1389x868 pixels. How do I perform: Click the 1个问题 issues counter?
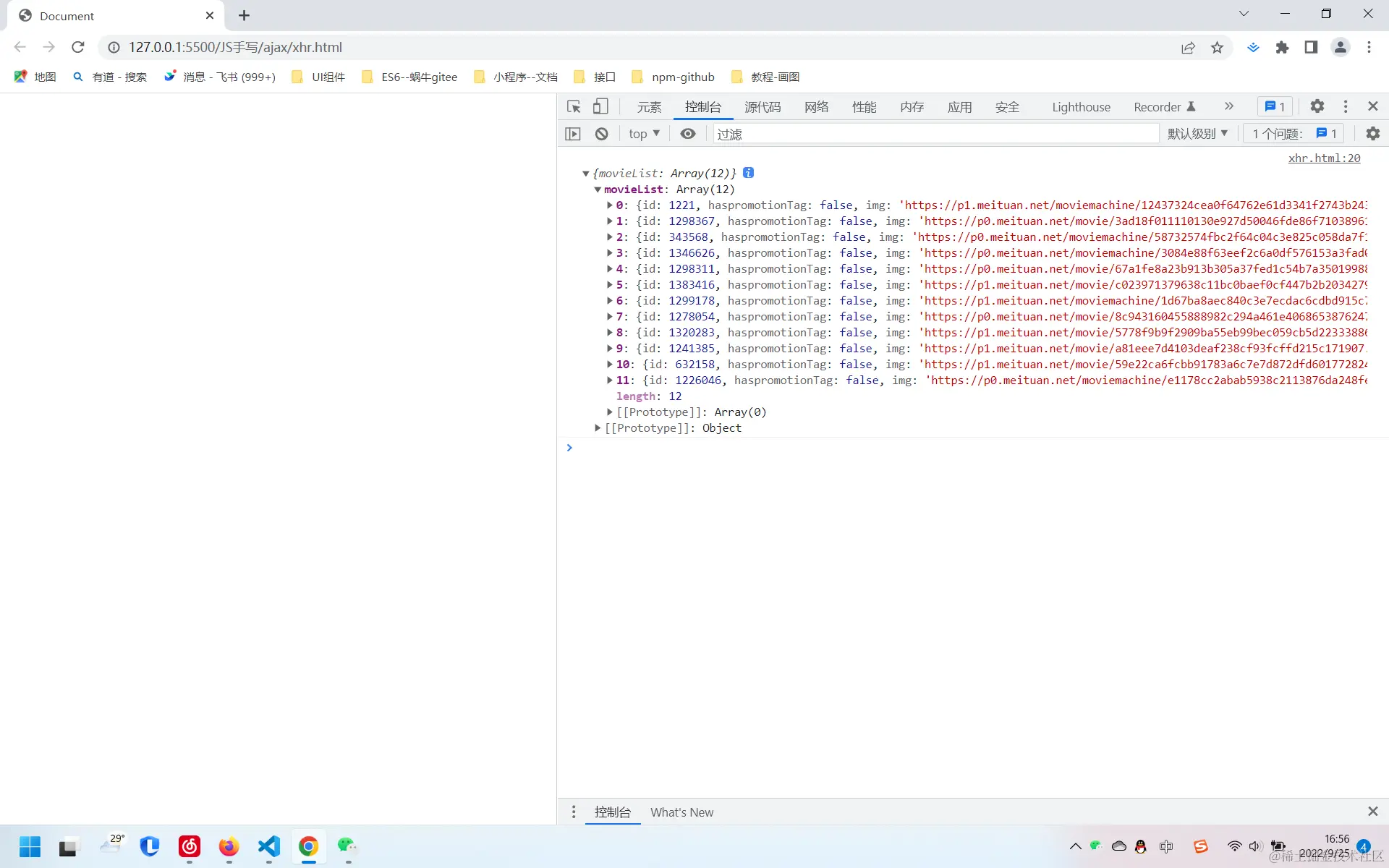click(1294, 134)
